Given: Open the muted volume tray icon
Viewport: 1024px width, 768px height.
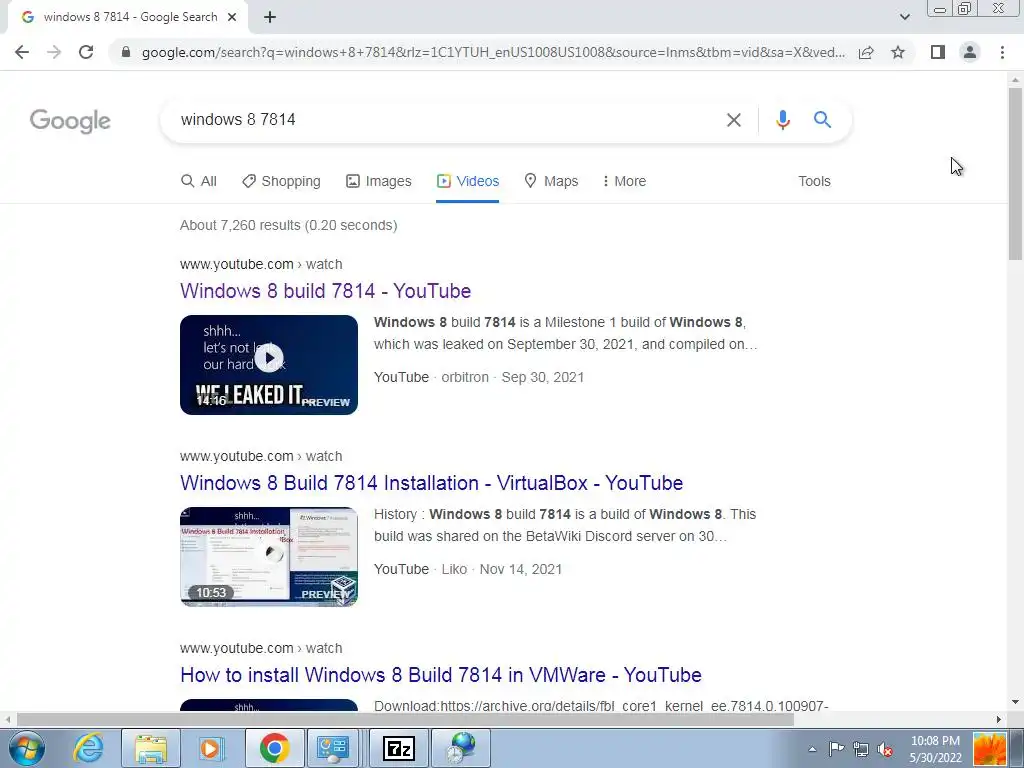Looking at the screenshot, I should [885, 749].
